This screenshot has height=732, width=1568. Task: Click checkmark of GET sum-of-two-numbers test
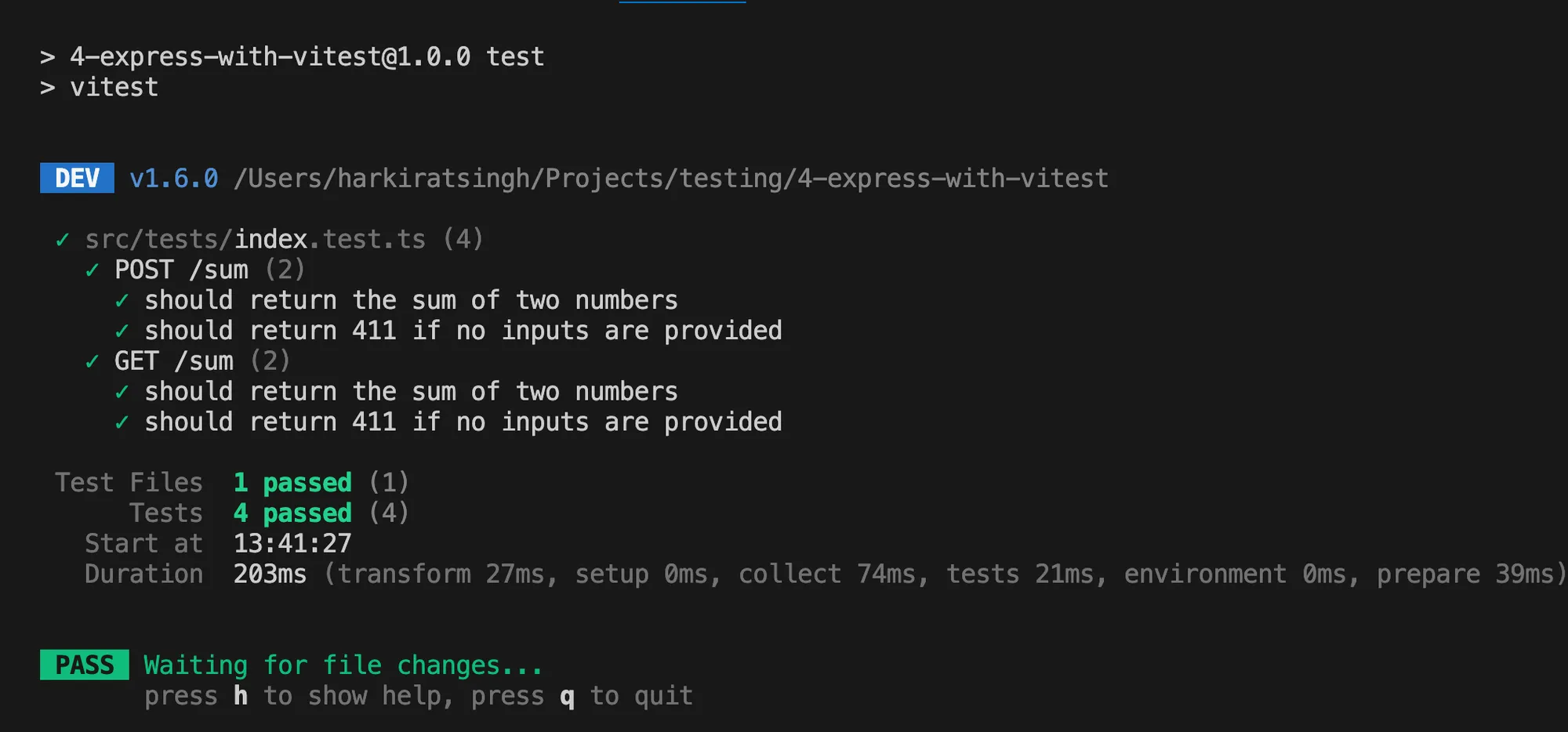[x=122, y=392]
